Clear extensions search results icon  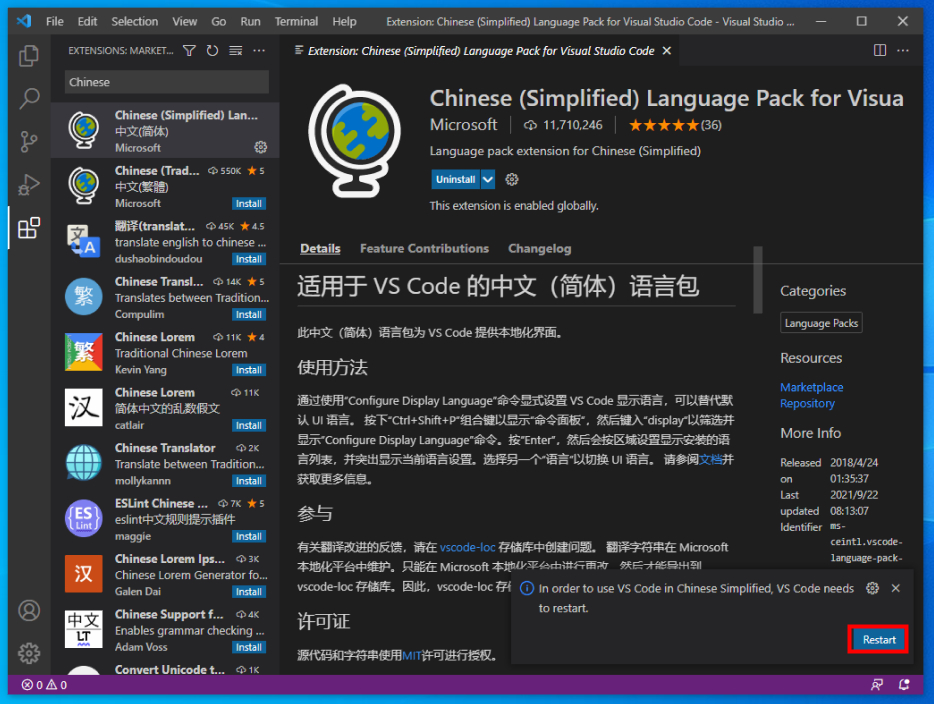236,51
